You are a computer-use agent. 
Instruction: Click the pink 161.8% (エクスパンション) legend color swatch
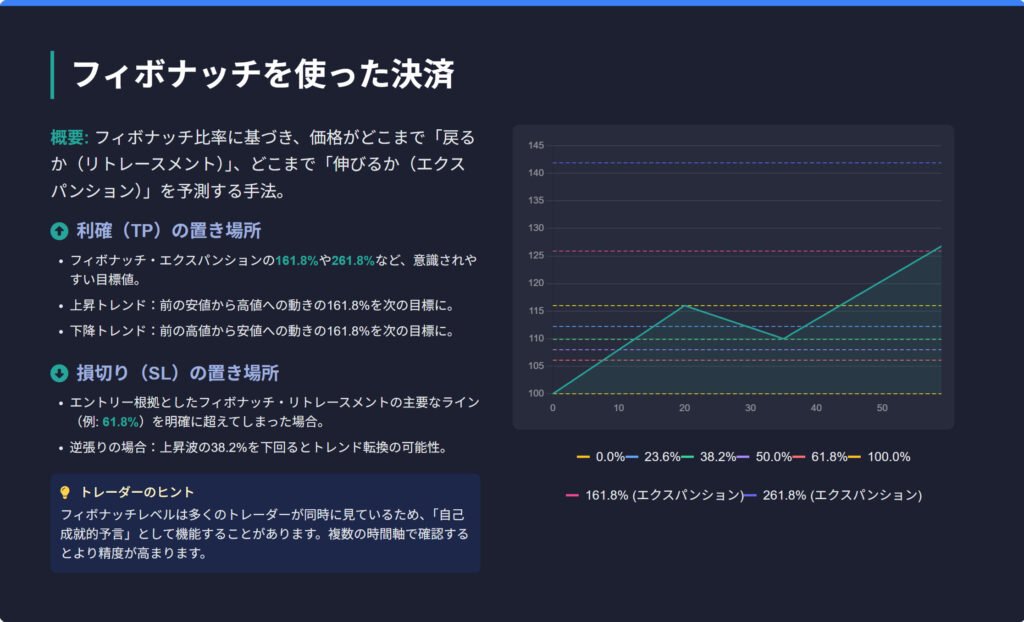point(572,495)
